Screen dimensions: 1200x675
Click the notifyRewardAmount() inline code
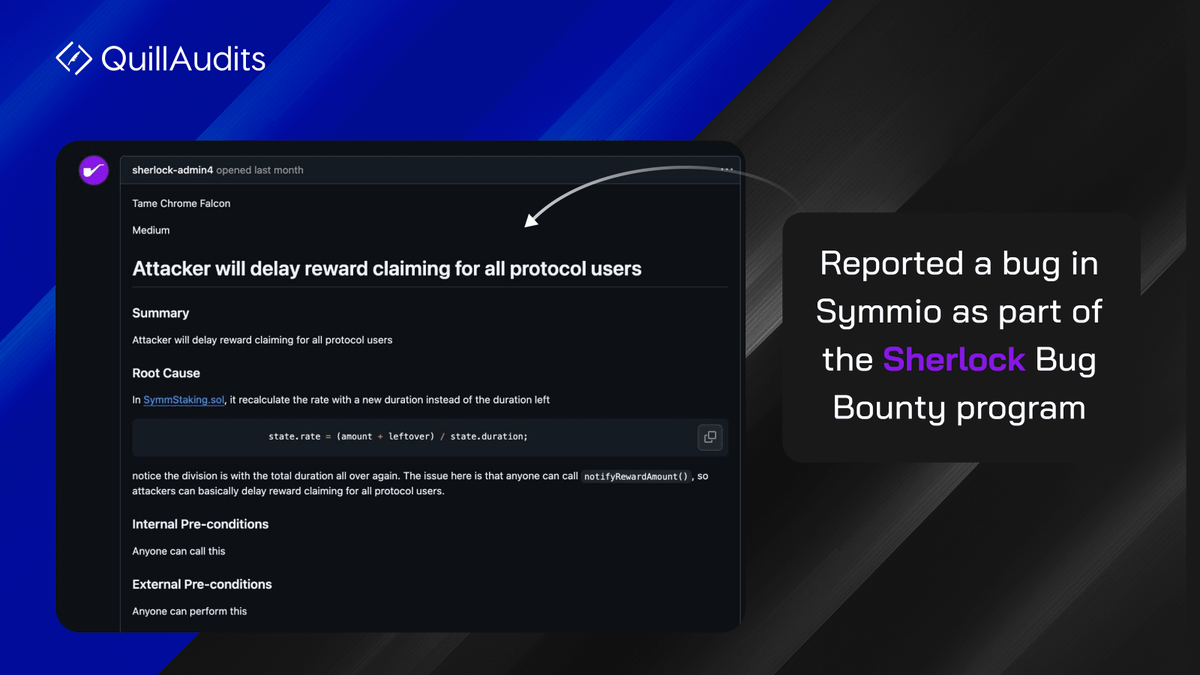tap(637, 476)
